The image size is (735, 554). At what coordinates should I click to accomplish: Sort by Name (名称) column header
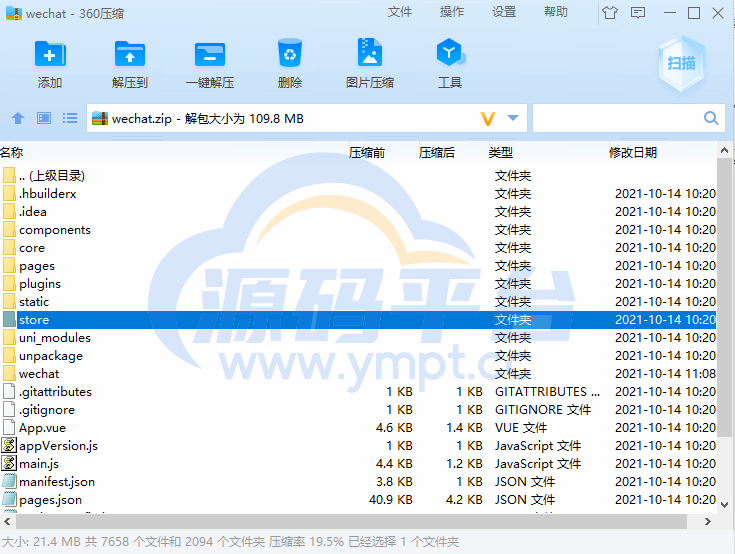tap(11, 152)
